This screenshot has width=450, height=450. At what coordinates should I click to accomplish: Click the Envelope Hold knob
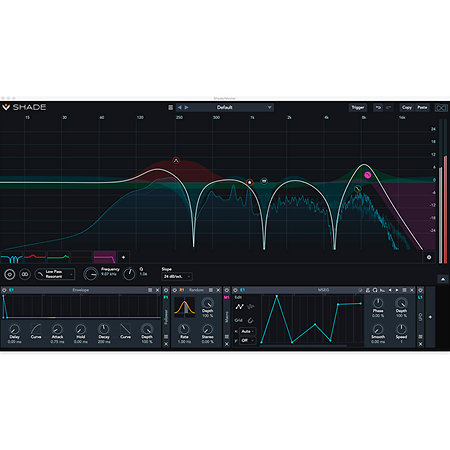81,329
